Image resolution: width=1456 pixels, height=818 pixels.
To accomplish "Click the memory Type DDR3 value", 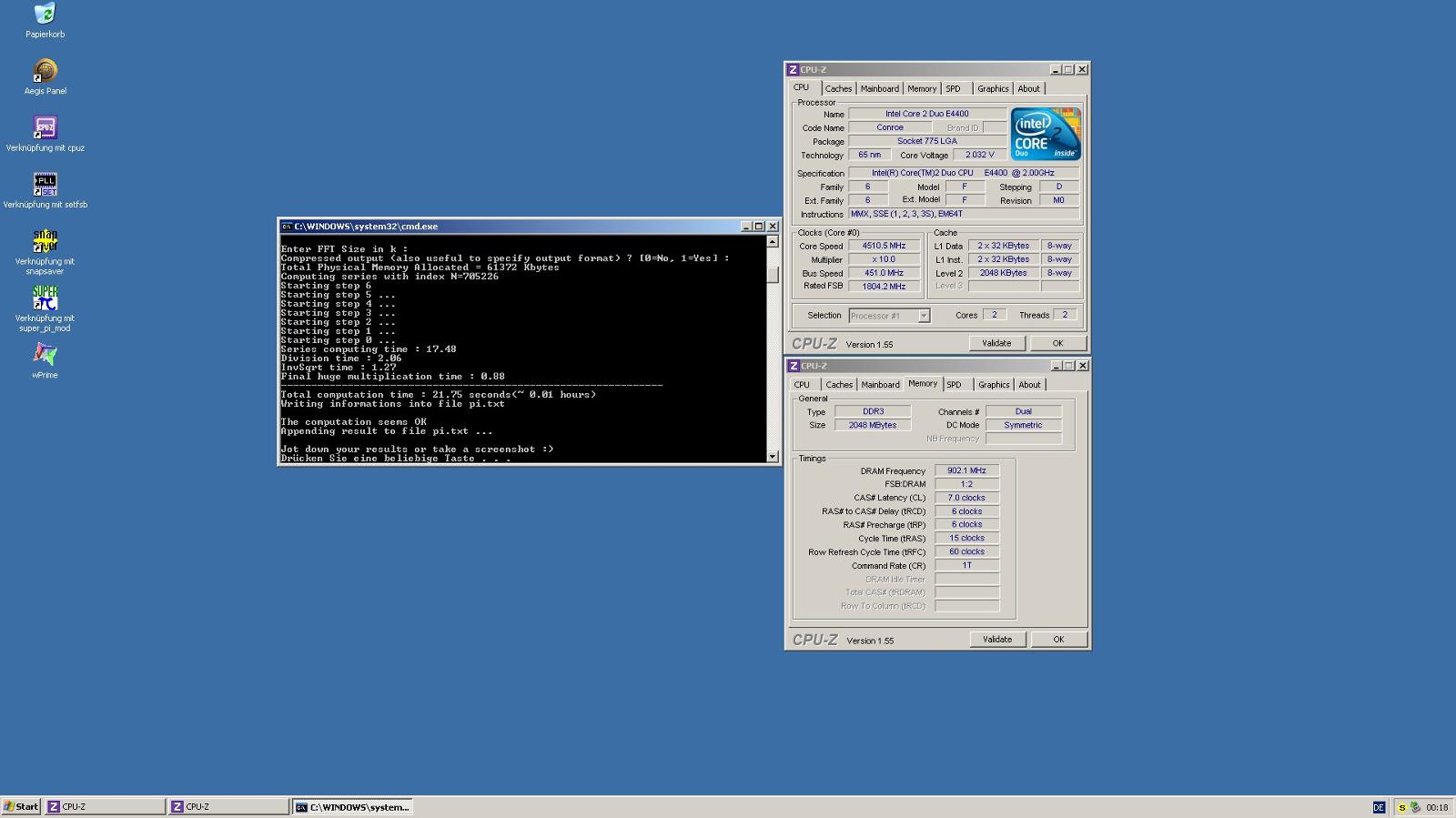I will point(873,411).
